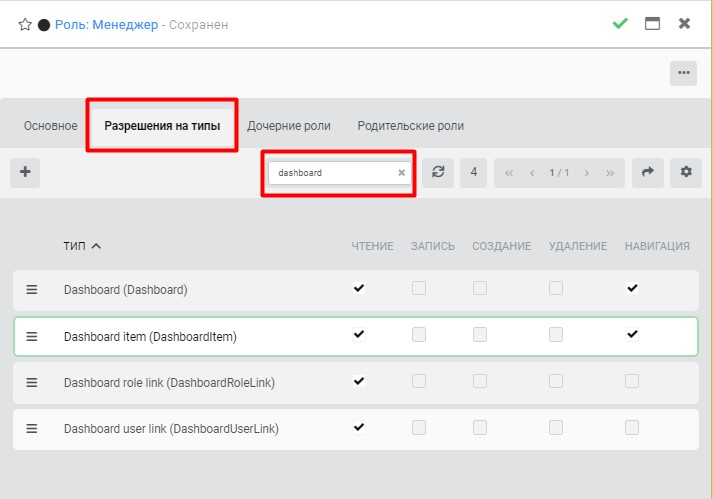
Task: Click the ЧТЕНИЕ column header
Action: tap(372, 246)
